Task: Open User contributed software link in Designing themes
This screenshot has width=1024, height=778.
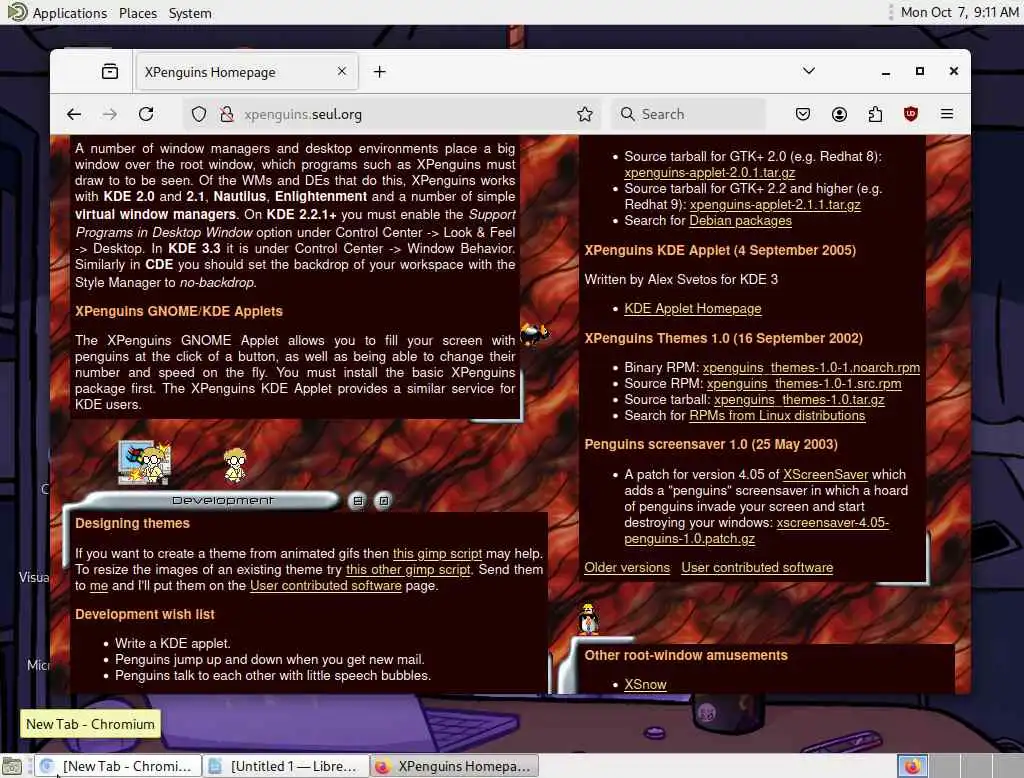Action: click(325, 586)
